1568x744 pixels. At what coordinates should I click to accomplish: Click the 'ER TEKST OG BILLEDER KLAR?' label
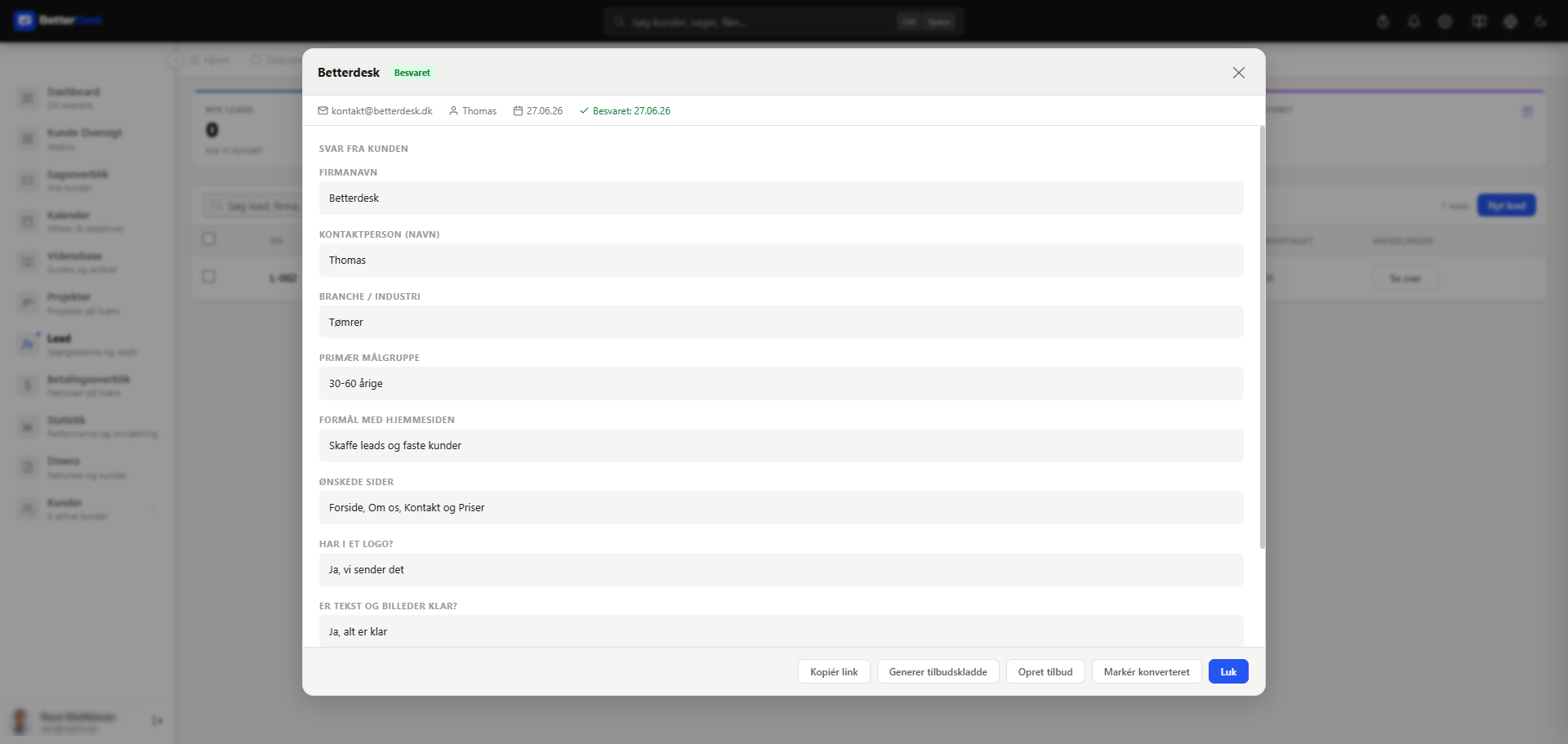point(388,606)
